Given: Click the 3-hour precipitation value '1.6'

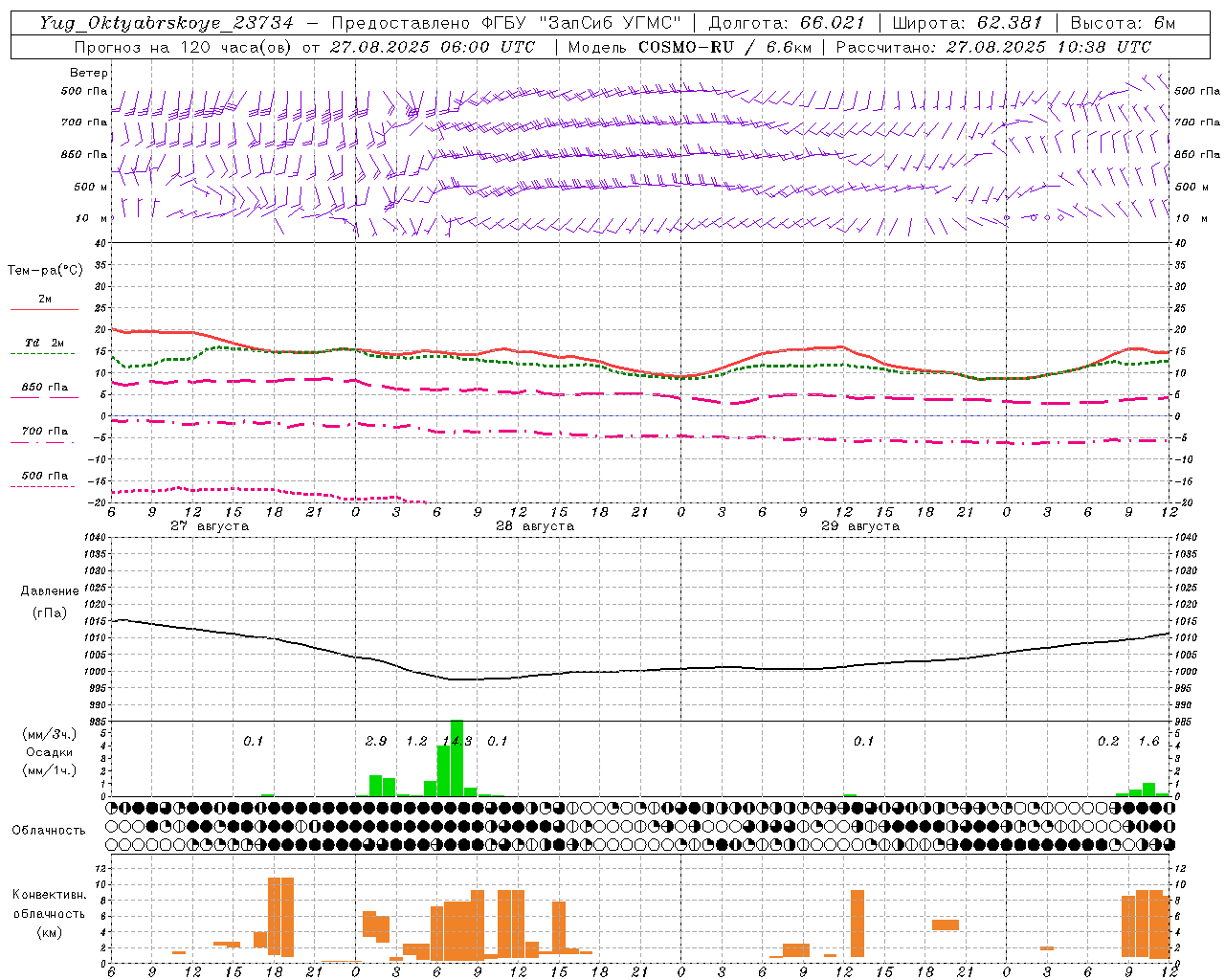Looking at the screenshot, I should pyautogui.click(x=1149, y=741).
